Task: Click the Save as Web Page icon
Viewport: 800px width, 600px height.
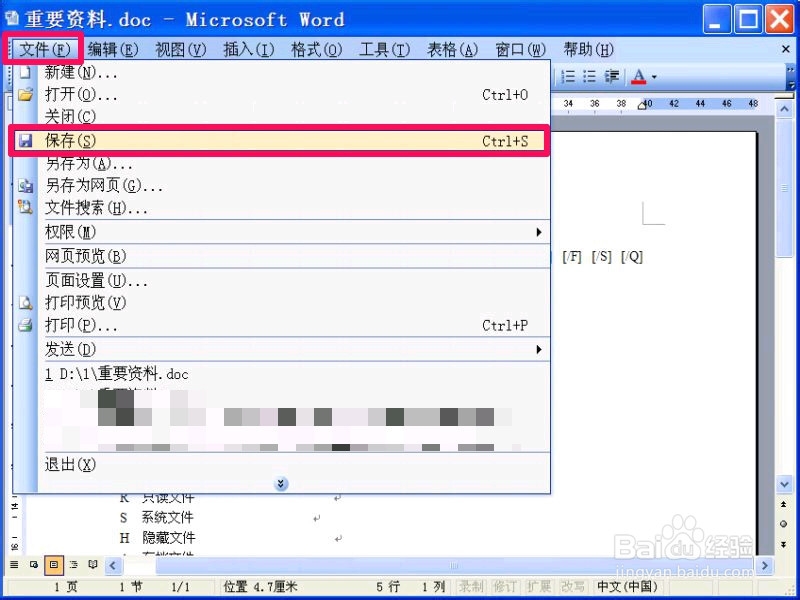Action: pos(25,185)
